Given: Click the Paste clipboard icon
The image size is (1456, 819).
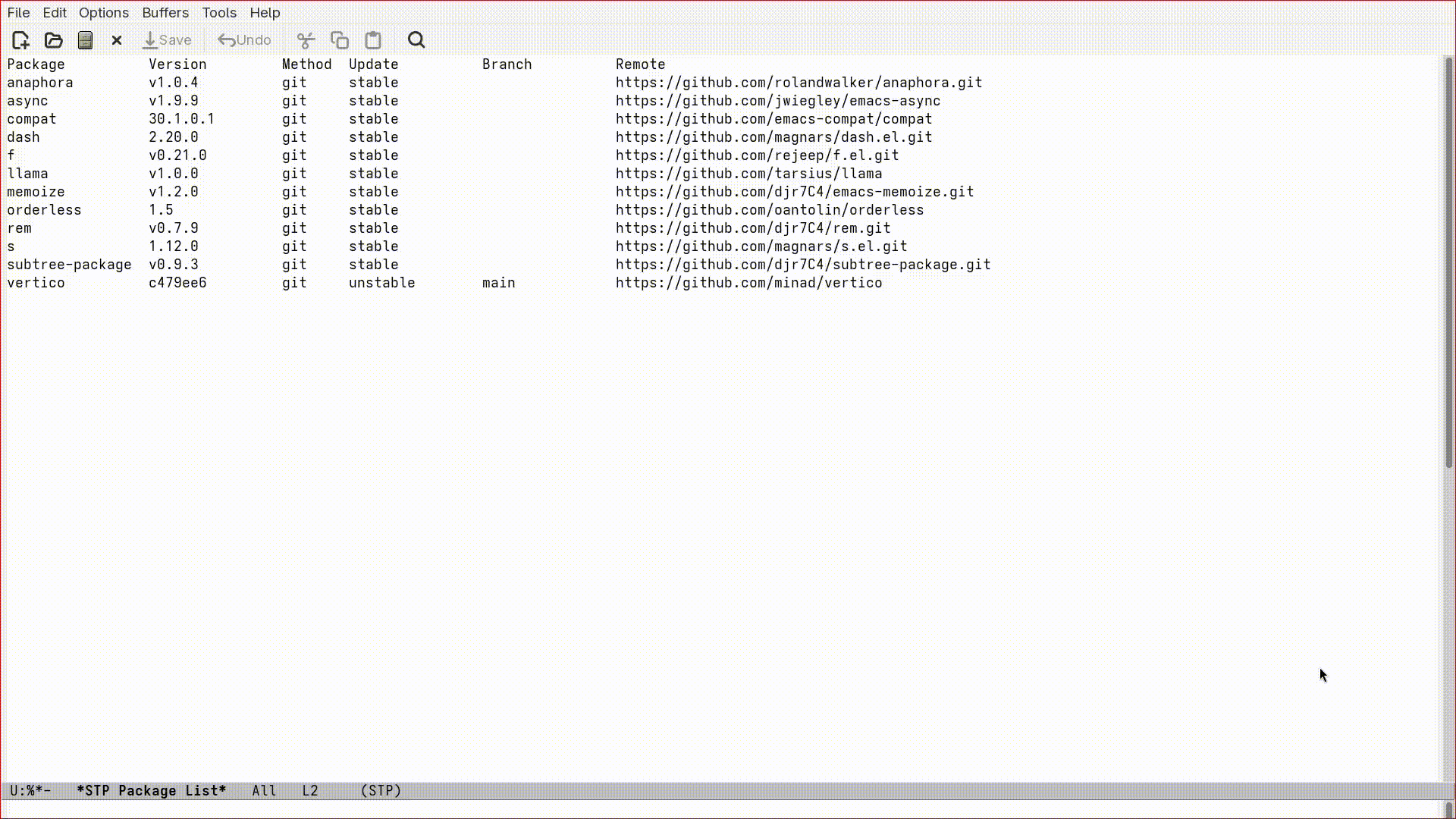Looking at the screenshot, I should pyautogui.click(x=373, y=40).
